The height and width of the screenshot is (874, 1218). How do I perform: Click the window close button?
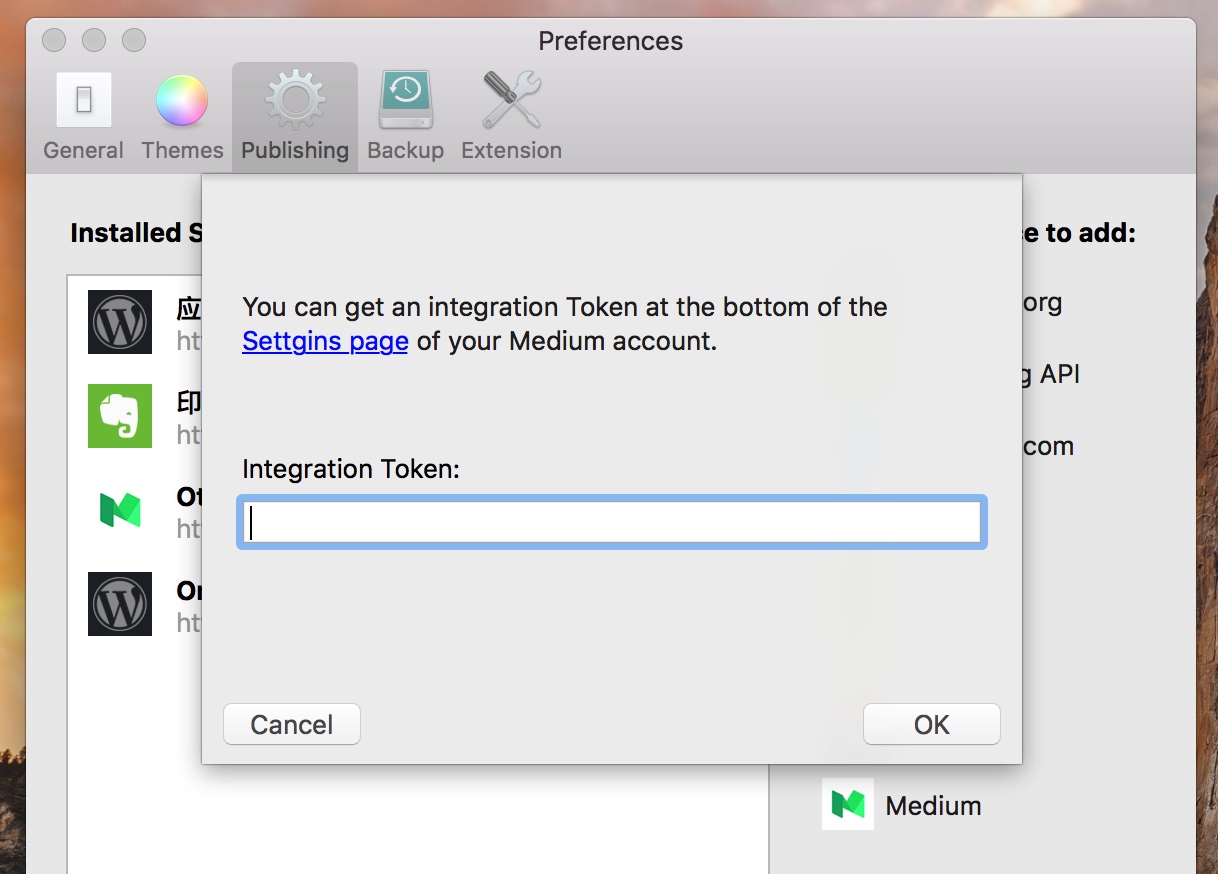click(54, 40)
